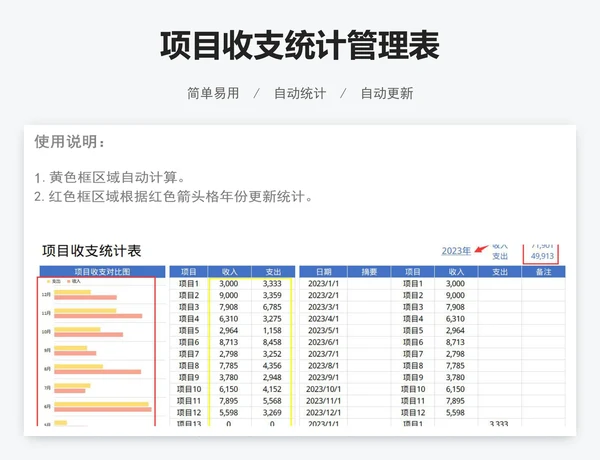Click the pink 收入 bar for 6月
This screenshot has width=600, height=460.
coord(103,409)
